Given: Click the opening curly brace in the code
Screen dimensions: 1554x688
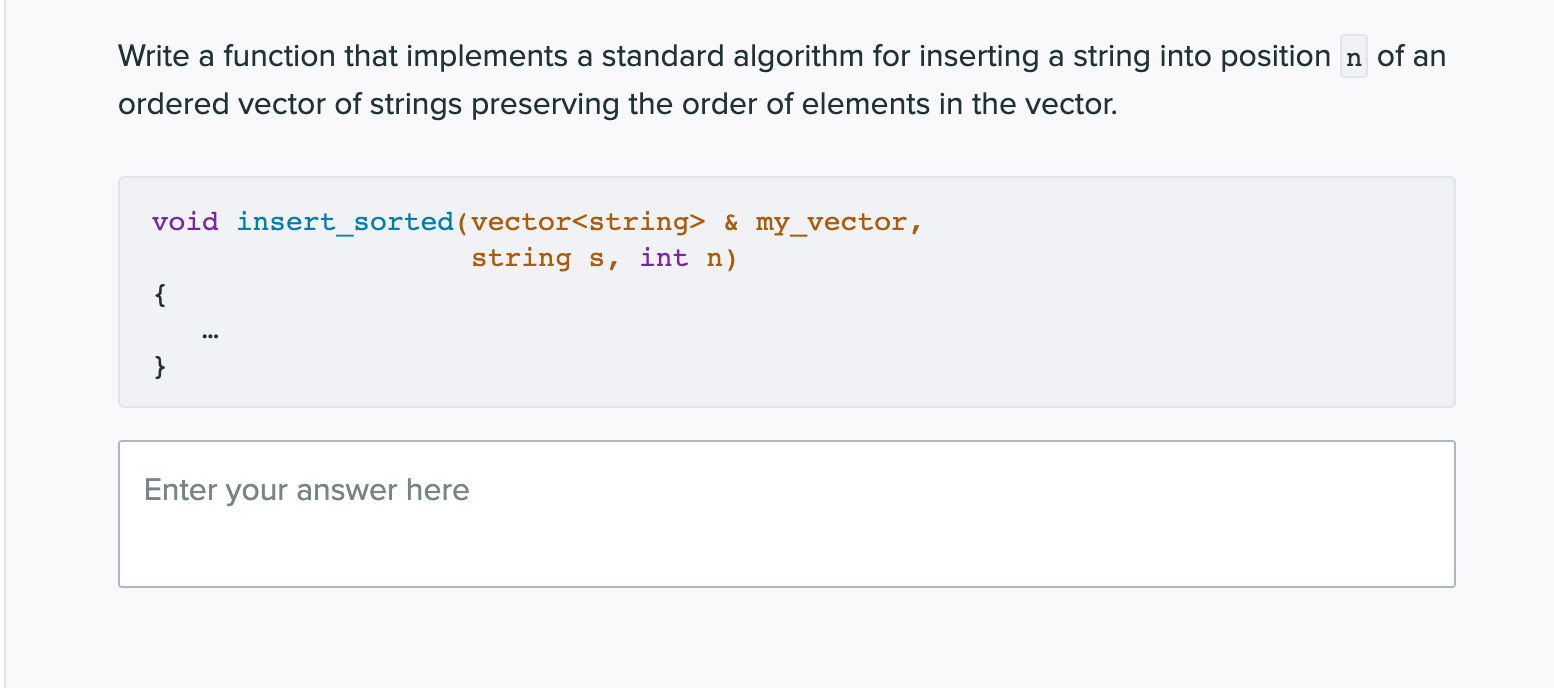Looking at the screenshot, I should 158,294.
